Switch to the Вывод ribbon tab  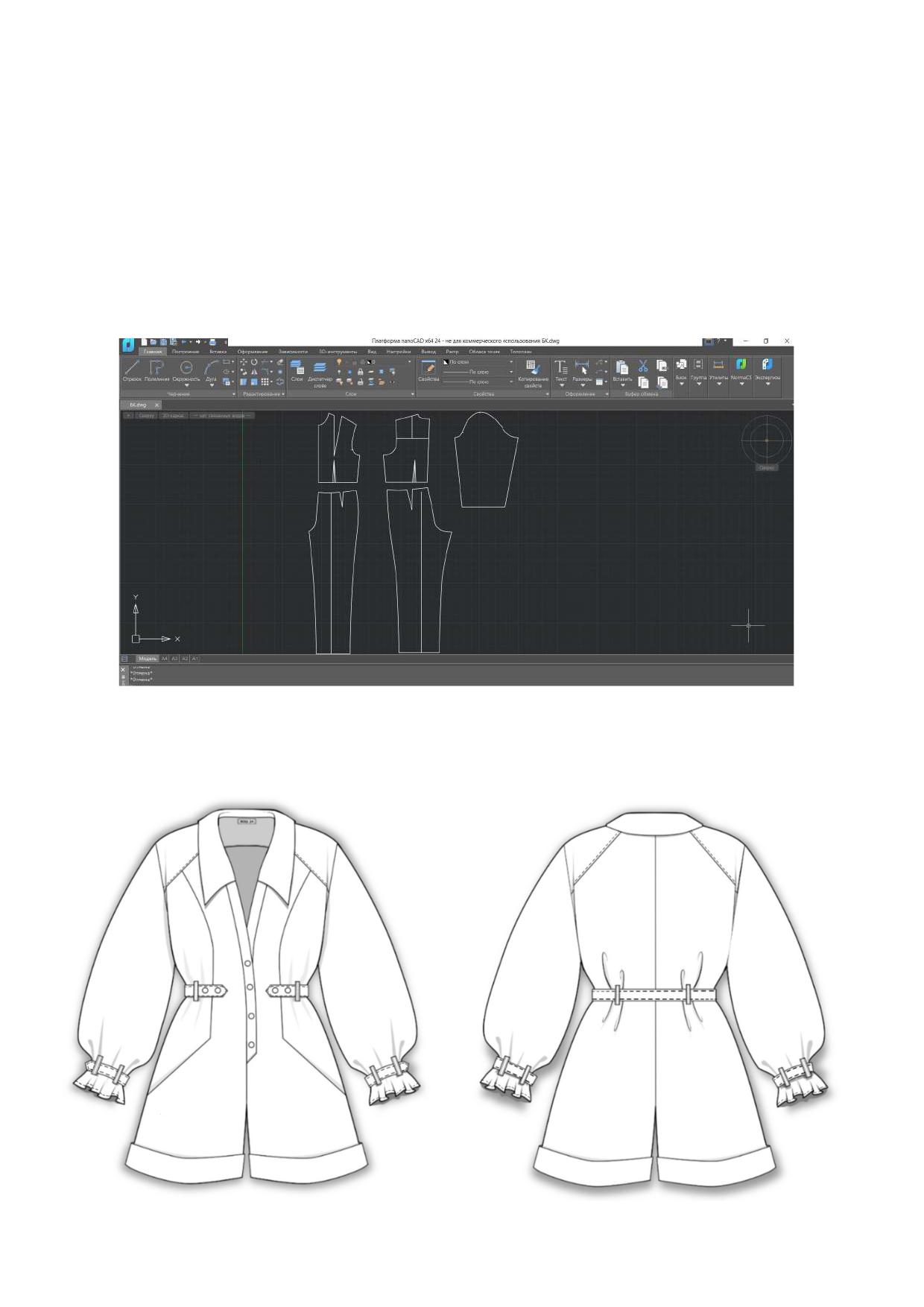pyautogui.click(x=428, y=352)
